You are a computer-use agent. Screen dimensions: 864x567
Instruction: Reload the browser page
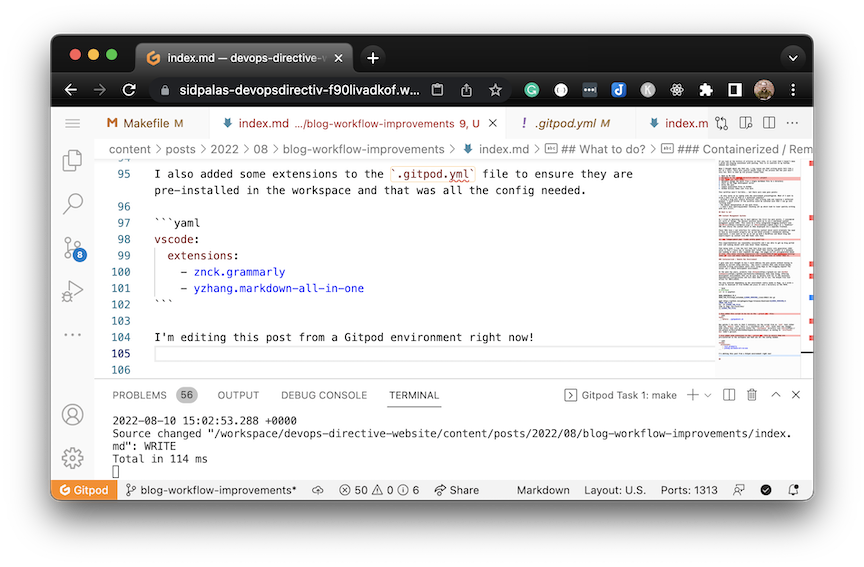pos(129,90)
